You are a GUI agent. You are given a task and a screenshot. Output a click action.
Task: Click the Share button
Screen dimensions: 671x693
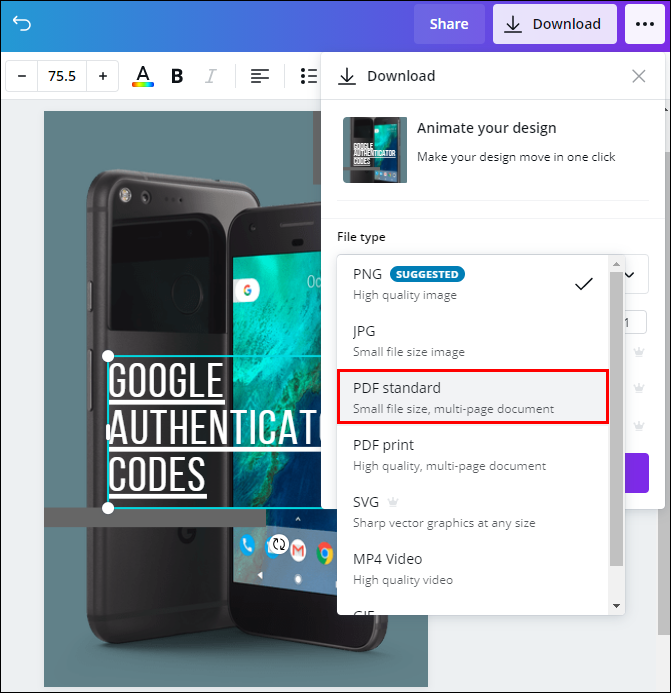[x=449, y=24]
